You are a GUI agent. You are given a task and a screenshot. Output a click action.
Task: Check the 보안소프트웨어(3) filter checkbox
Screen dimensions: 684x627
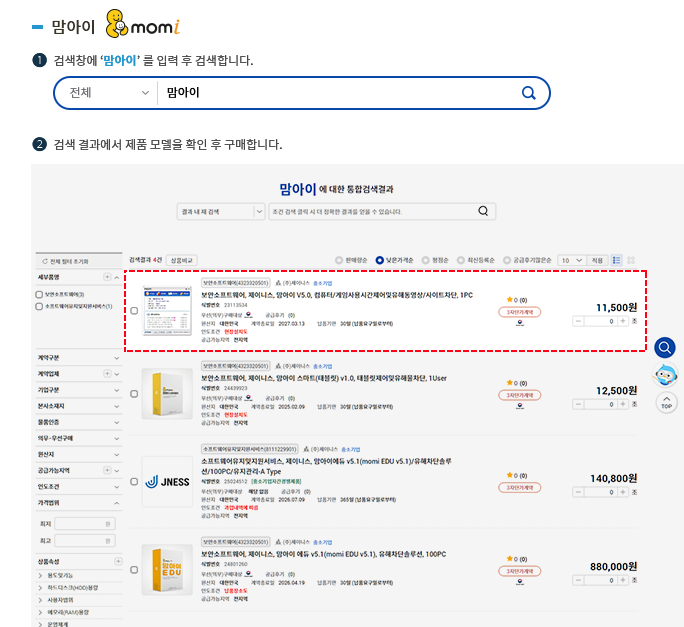coord(39,295)
